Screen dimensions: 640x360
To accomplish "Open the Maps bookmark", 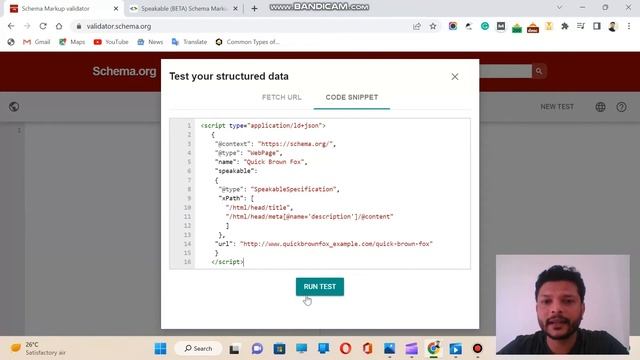I will [72, 42].
